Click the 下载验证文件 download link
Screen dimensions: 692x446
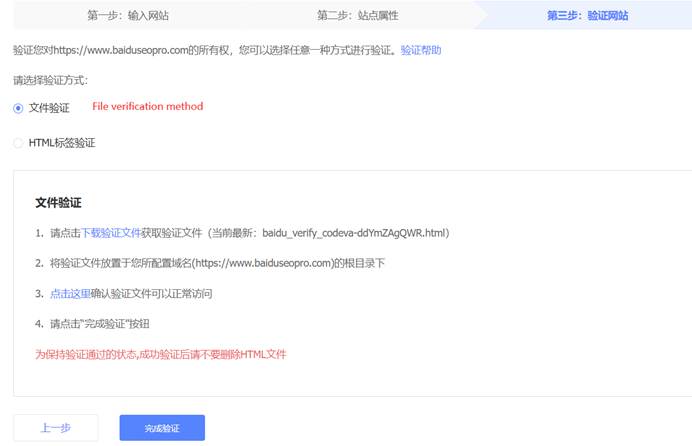[x=111, y=233]
